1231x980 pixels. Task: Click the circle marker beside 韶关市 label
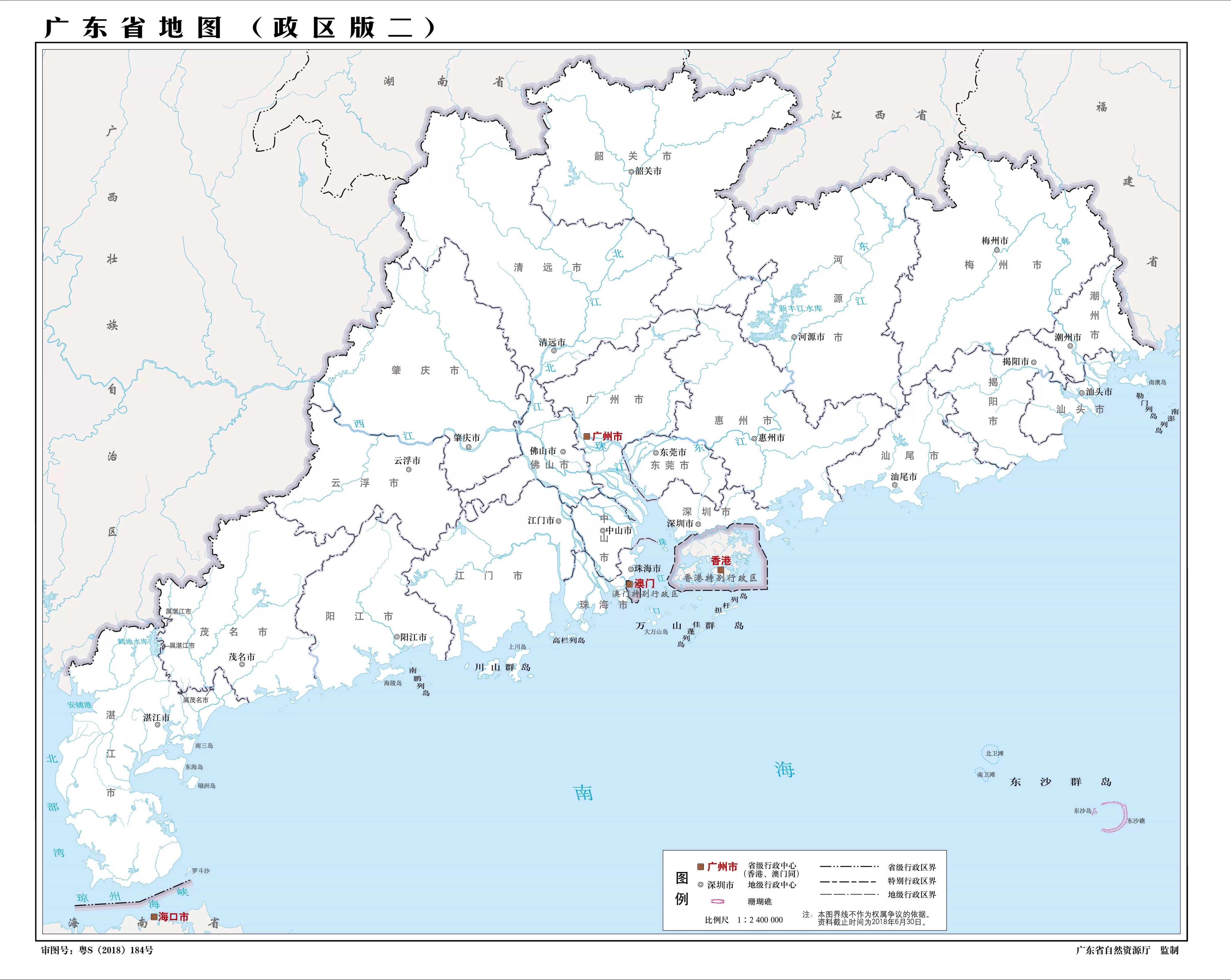tap(631, 171)
